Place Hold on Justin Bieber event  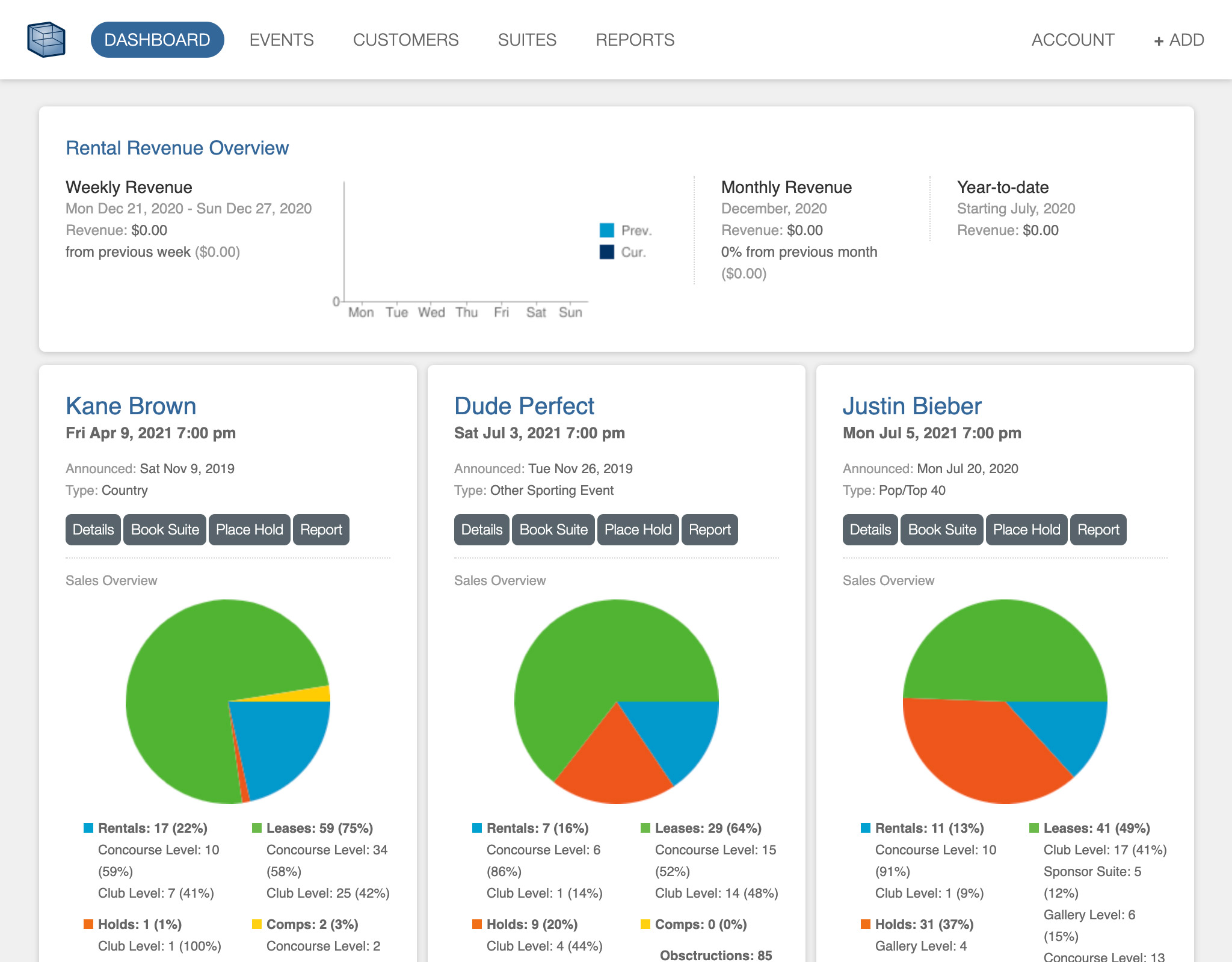tap(1027, 530)
